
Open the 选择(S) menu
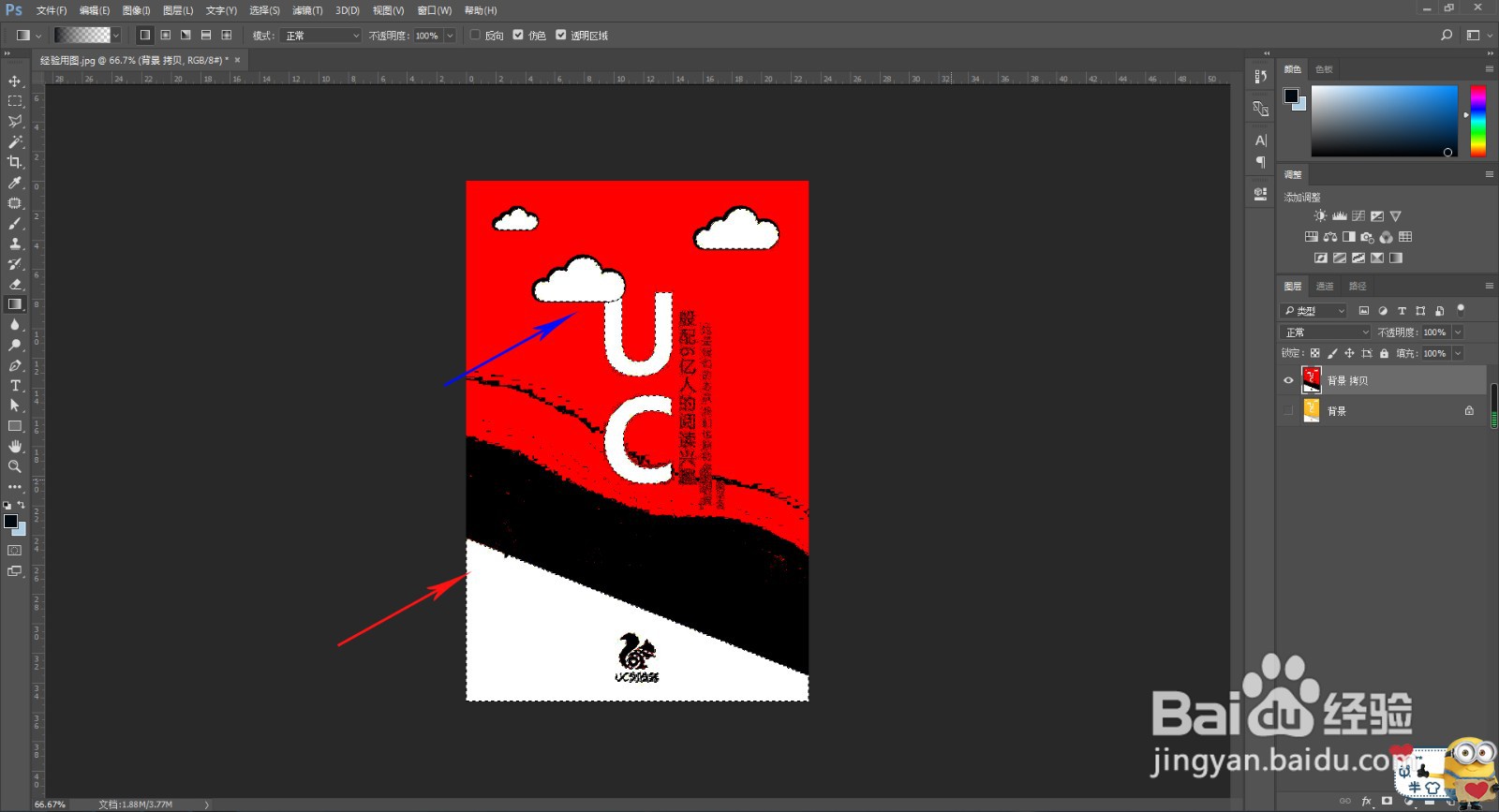(x=264, y=10)
